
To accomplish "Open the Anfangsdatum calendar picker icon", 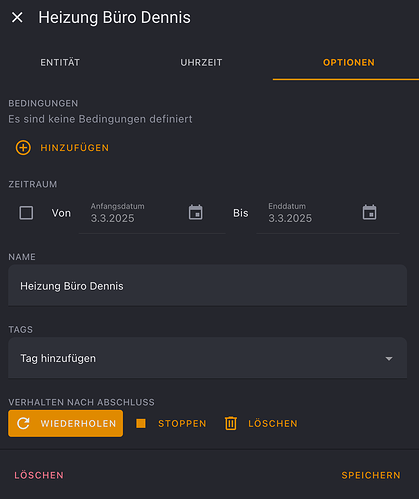I will coord(196,212).
